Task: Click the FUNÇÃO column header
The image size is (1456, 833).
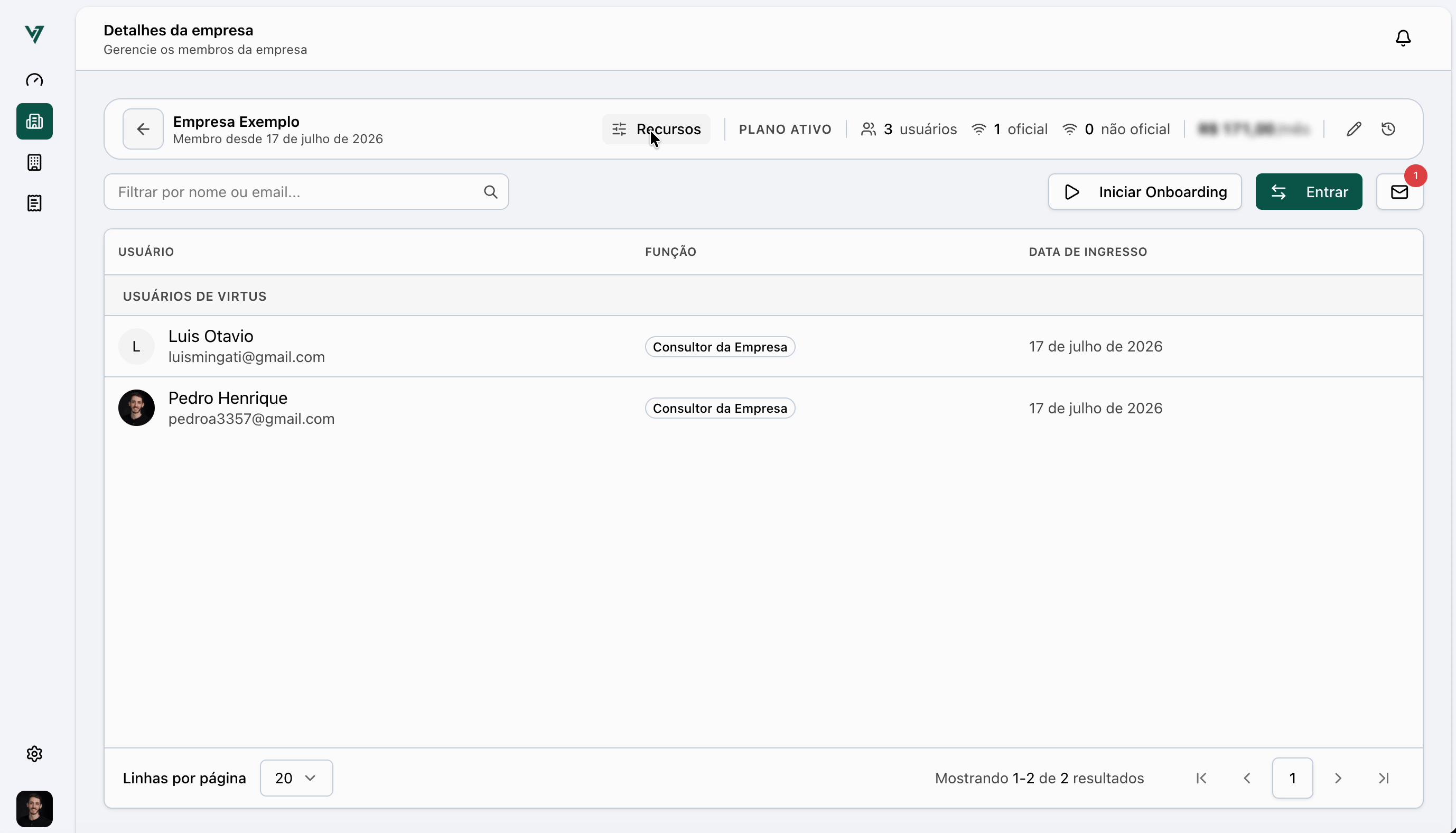Action: pos(670,252)
